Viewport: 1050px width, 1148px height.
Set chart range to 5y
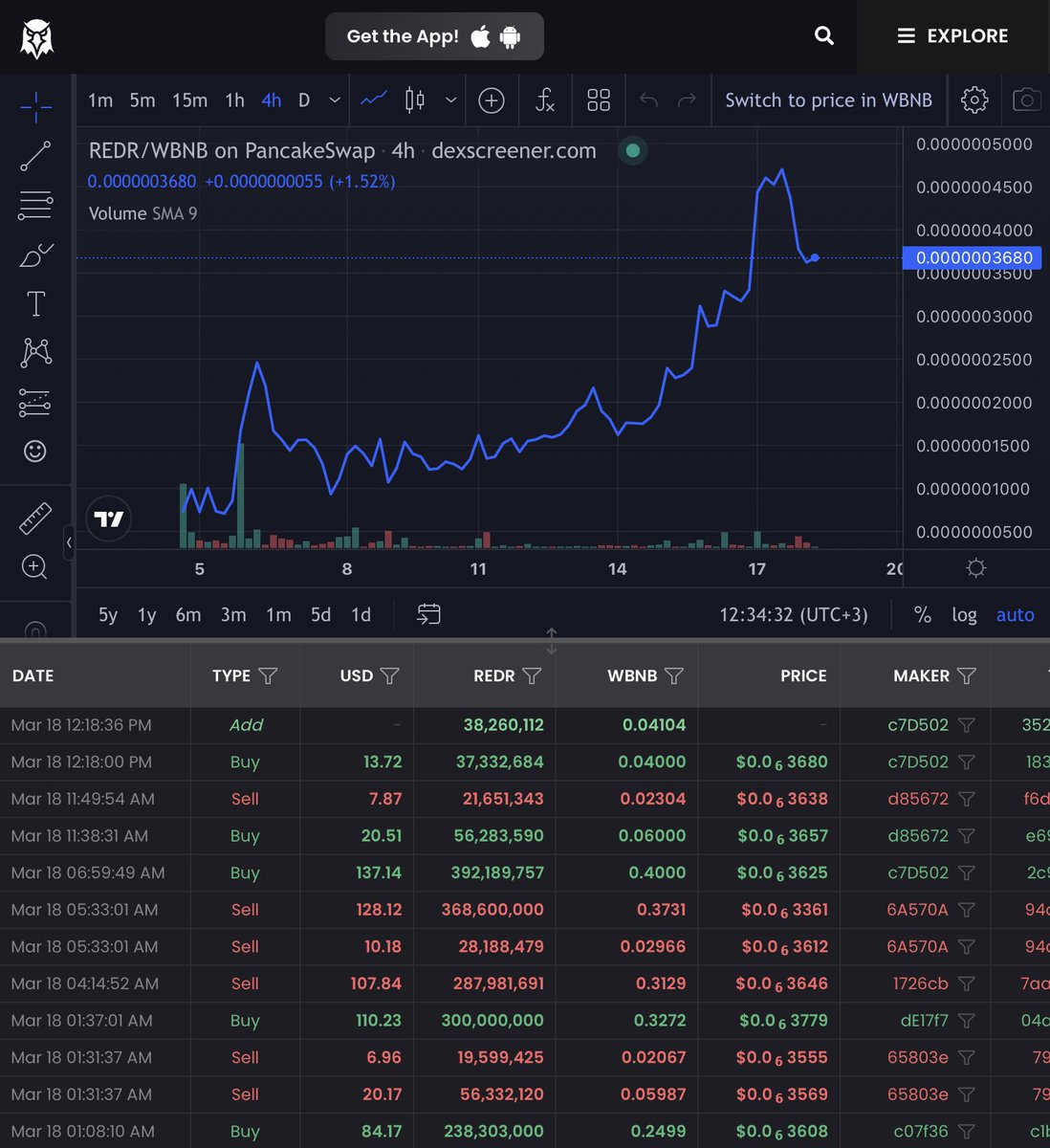(108, 615)
